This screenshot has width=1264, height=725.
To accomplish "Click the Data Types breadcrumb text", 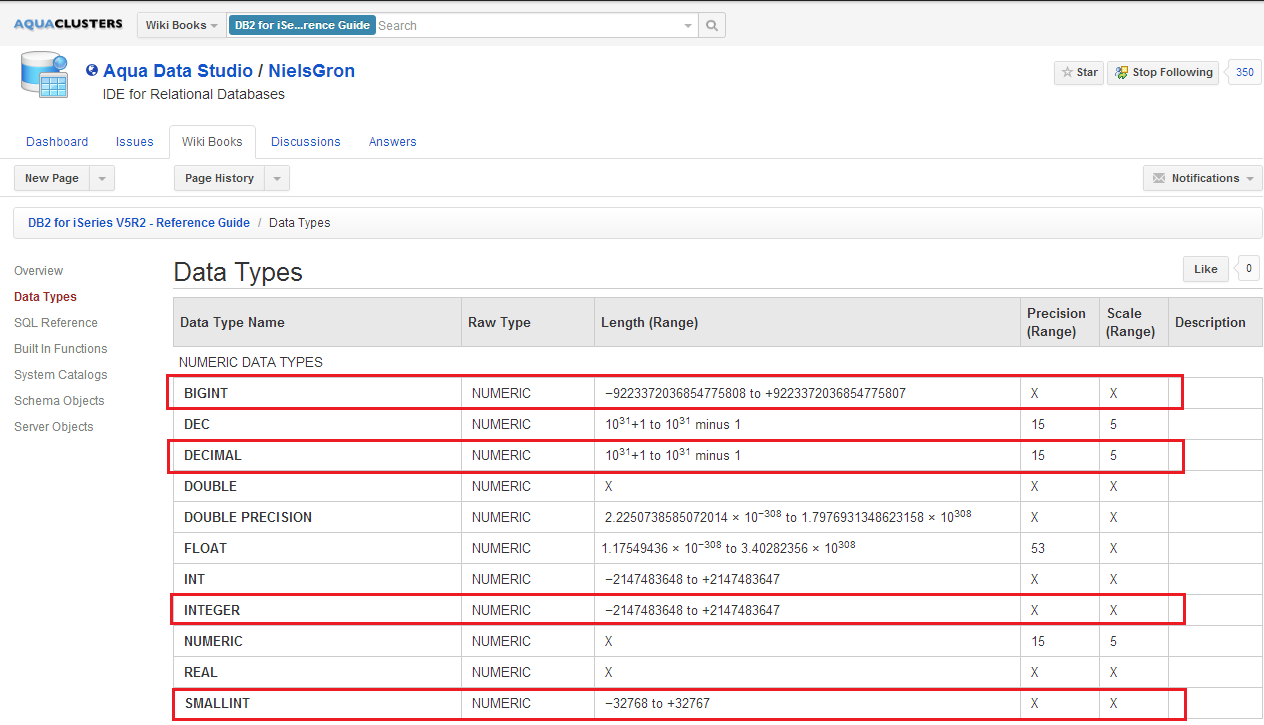I will coord(300,223).
